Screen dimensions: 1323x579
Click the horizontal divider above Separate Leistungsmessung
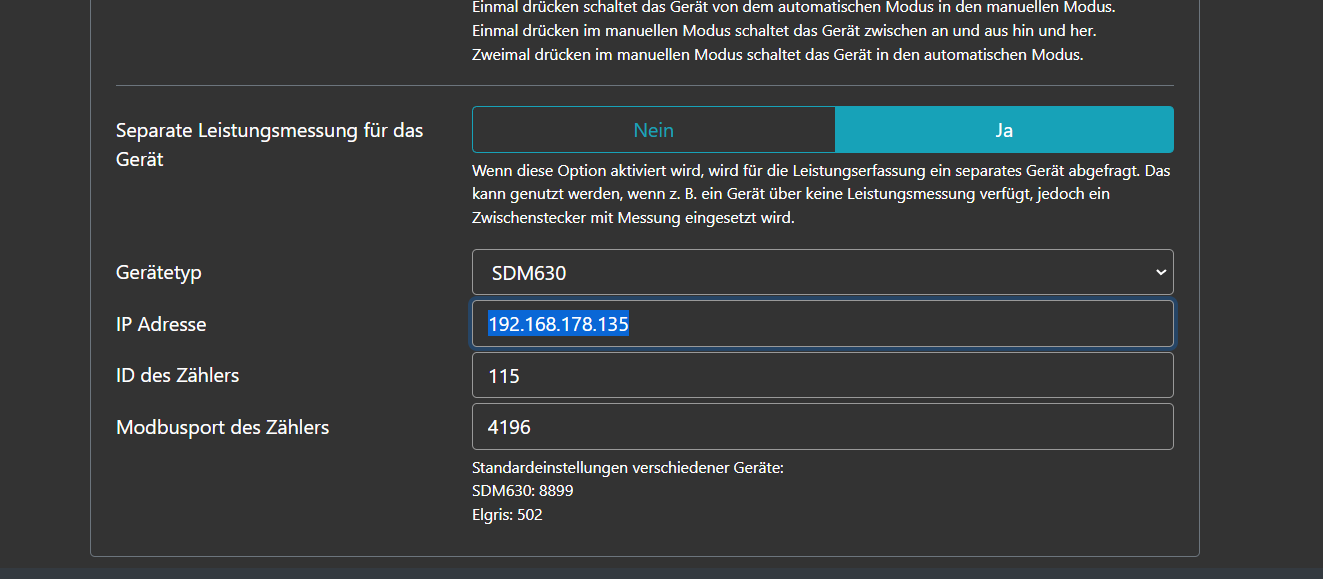click(645, 86)
